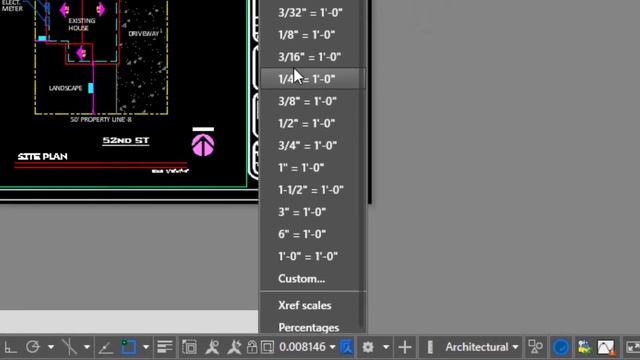Viewport: 640px width, 360px height.
Task: Toggle Lineweight display icon
Action: pyautogui.click(x=164, y=347)
